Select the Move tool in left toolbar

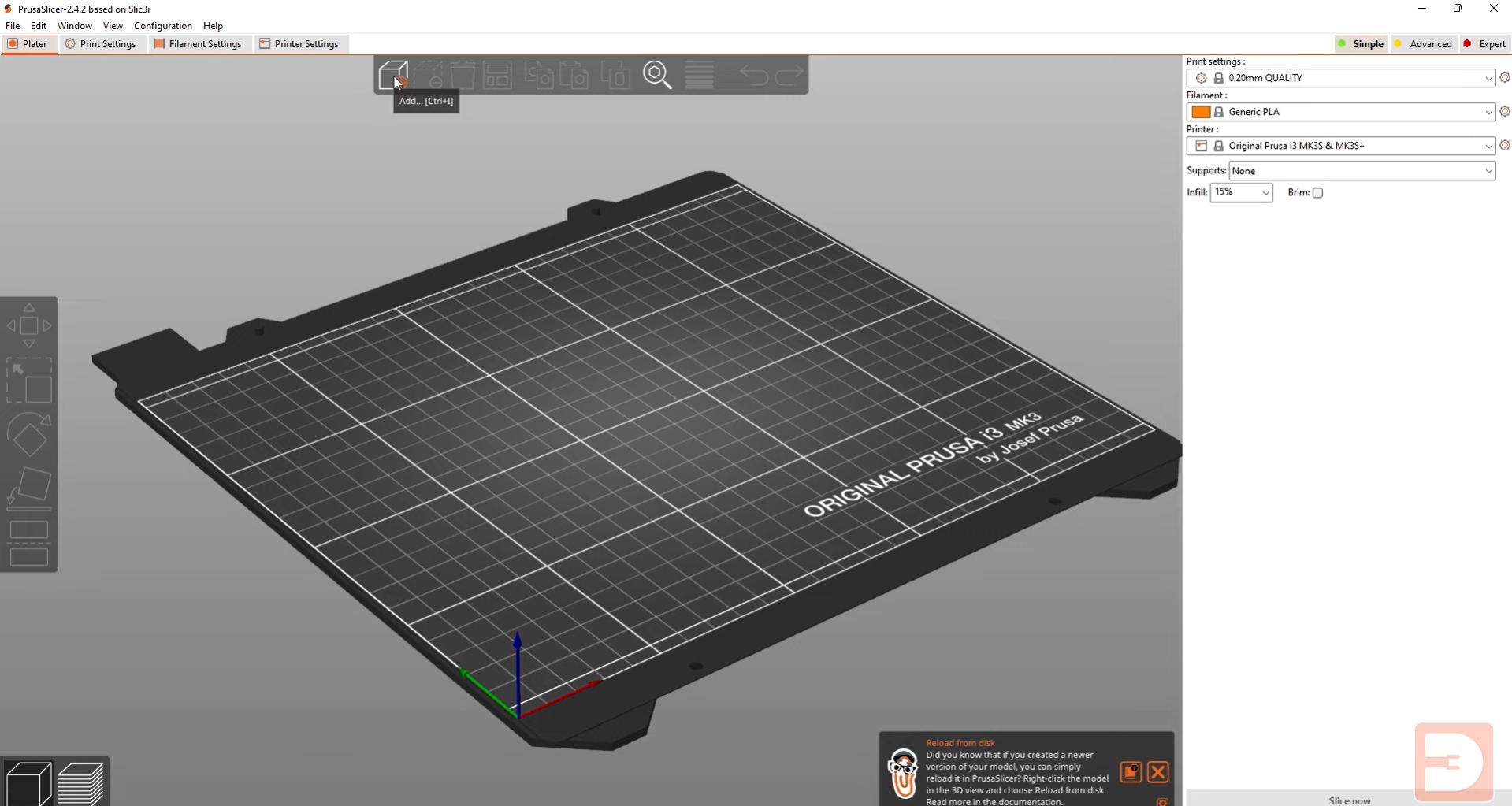[29, 326]
